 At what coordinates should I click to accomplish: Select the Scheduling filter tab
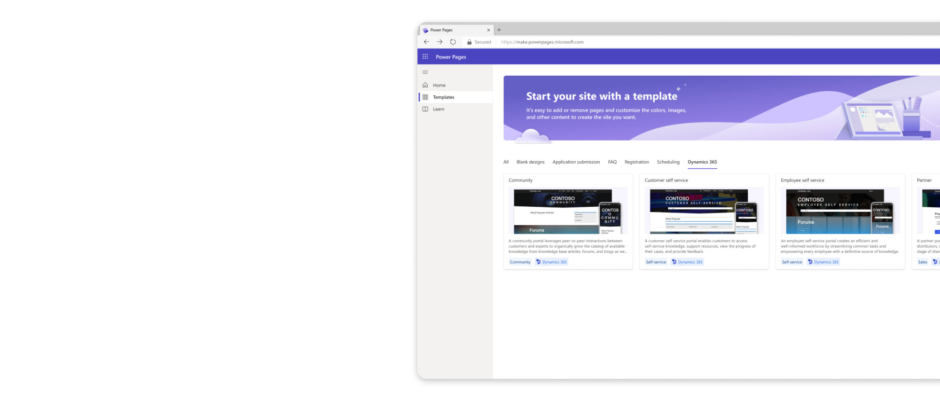tap(668, 162)
